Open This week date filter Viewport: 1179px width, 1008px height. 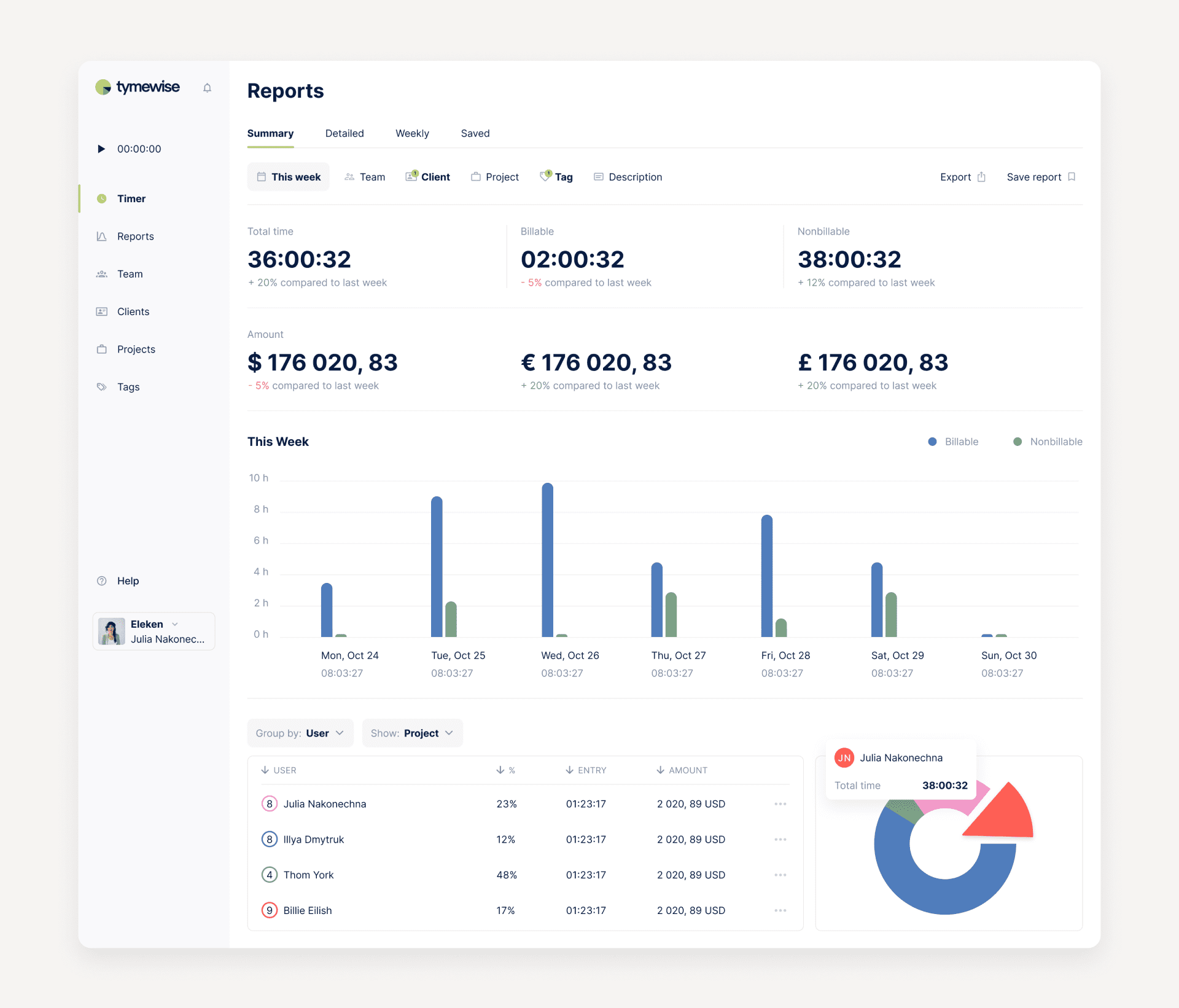(289, 177)
